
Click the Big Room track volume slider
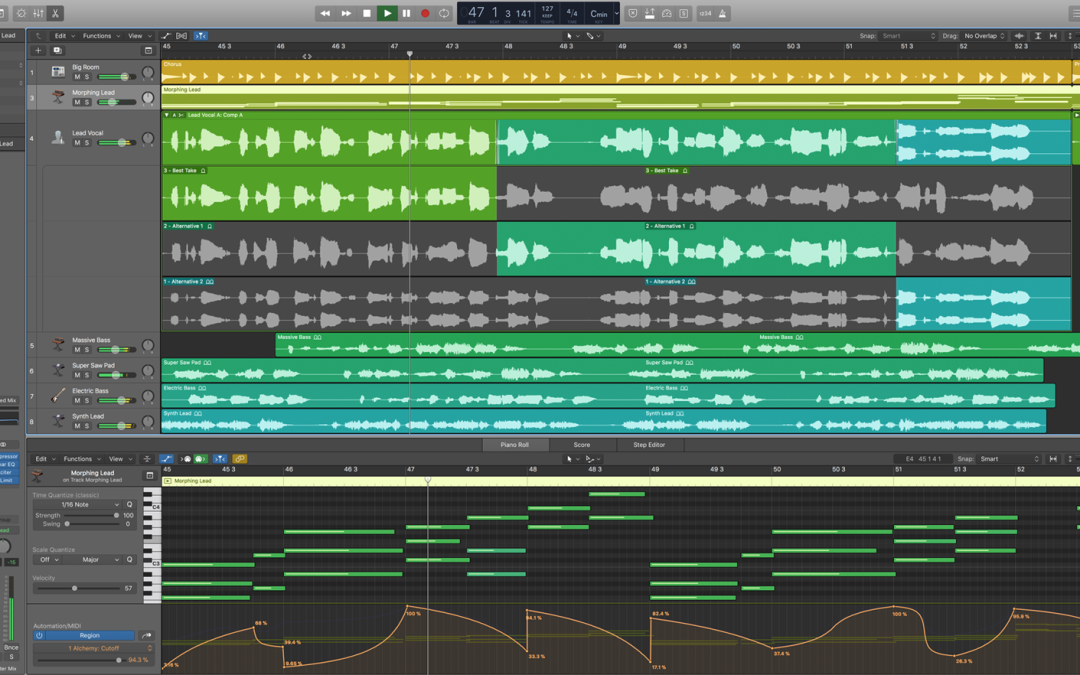(116, 76)
